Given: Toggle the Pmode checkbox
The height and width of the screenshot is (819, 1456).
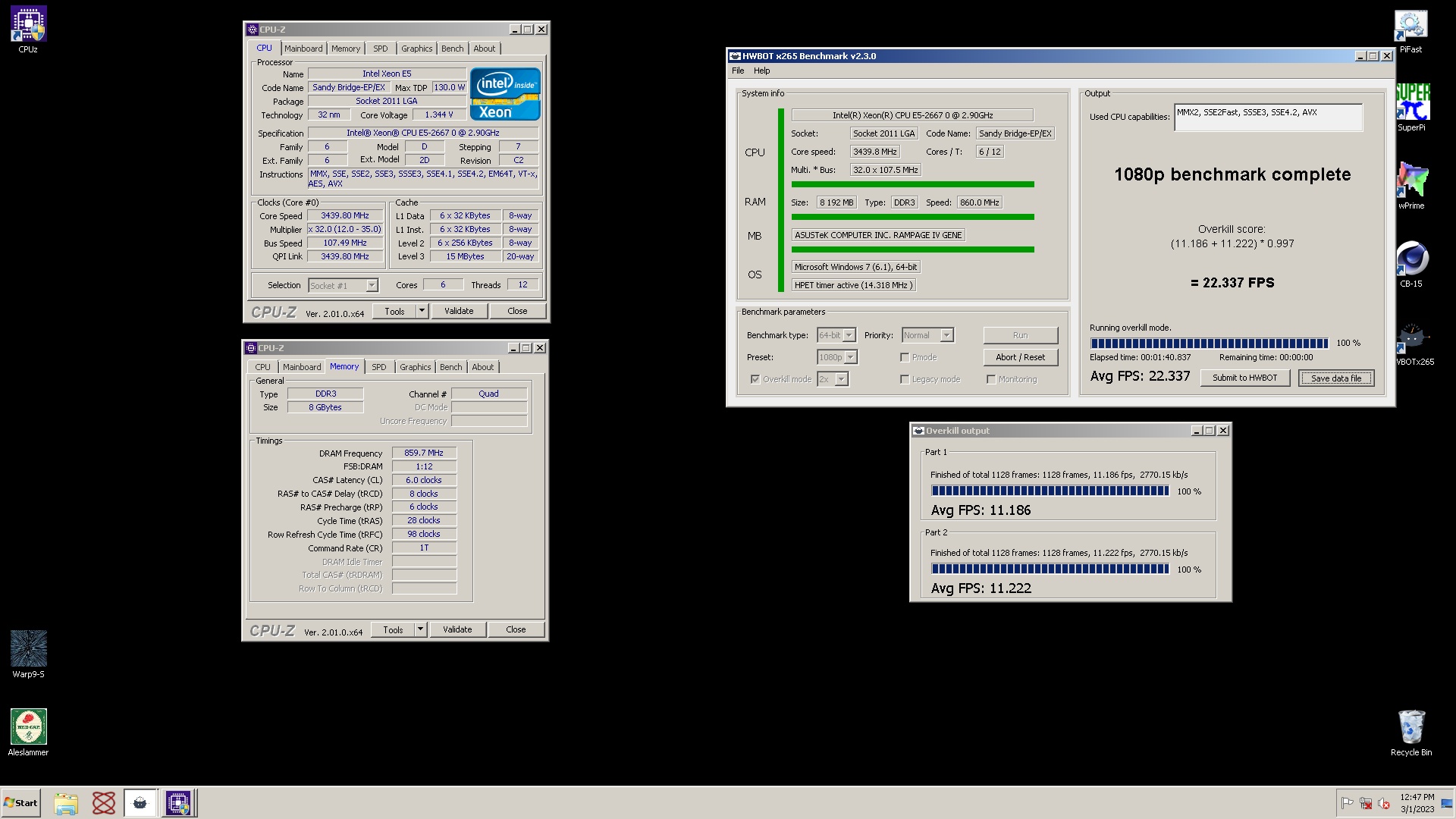Looking at the screenshot, I should coord(905,357).
